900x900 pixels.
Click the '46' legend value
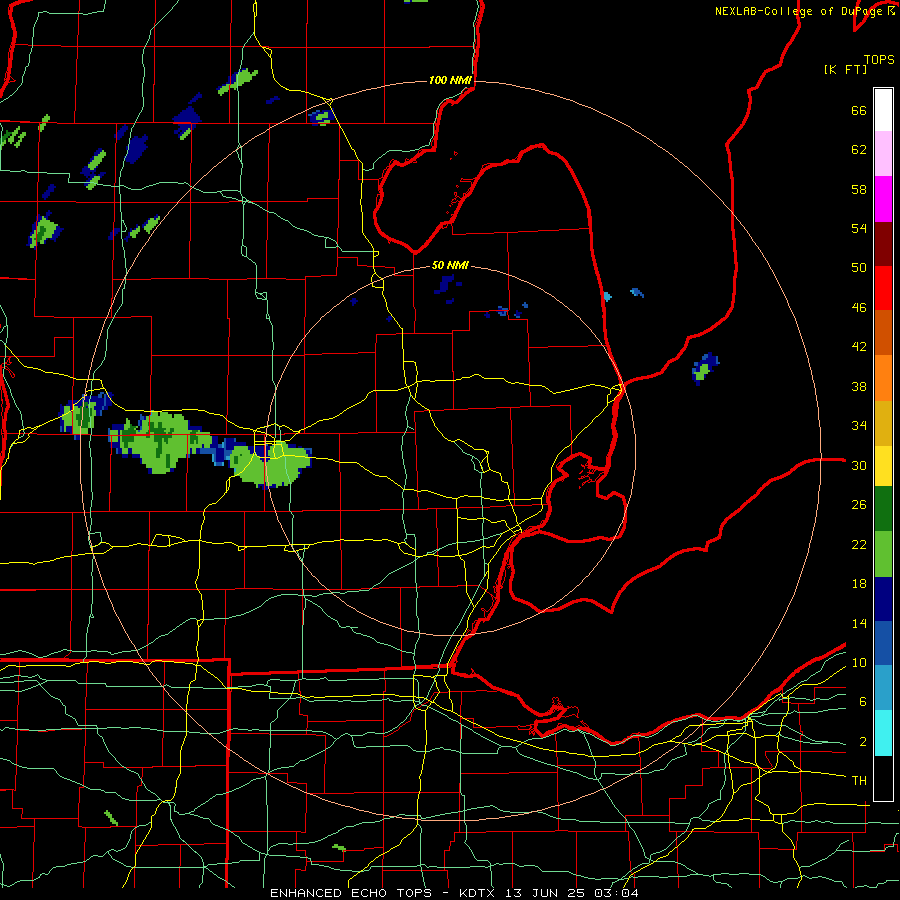[859, 308]
